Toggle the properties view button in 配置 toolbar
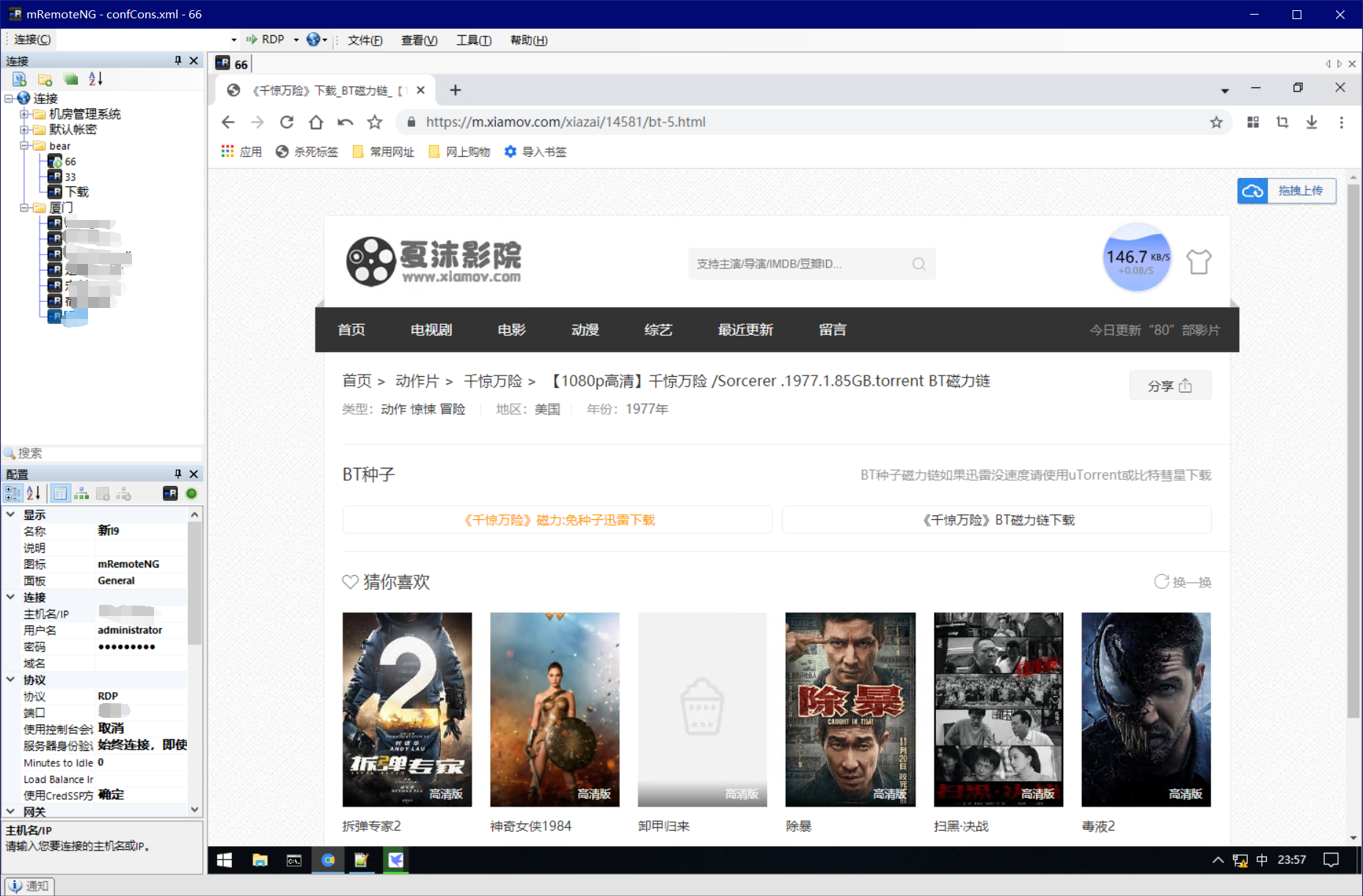Image resolution: width=1363 pixels, height=896 pixels. click(x=60, y=493)
